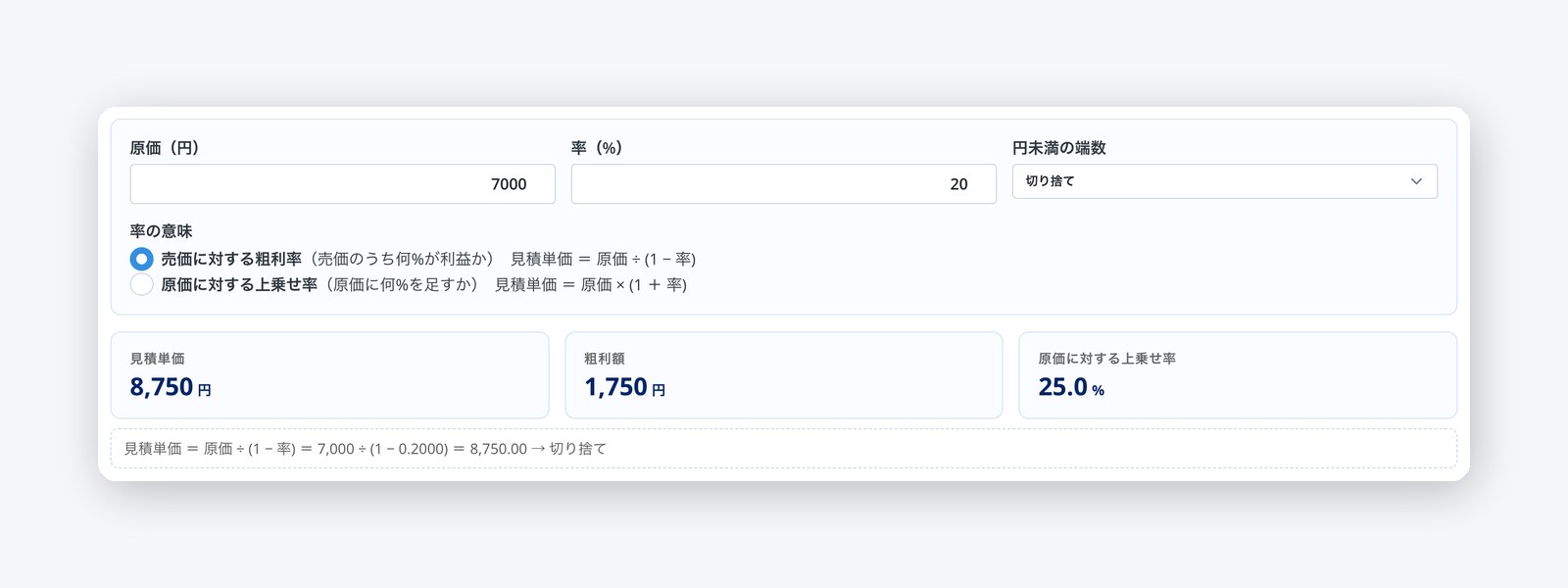
Task: Select 原価に対する上乗せ率 radio option
Action: 141,284
